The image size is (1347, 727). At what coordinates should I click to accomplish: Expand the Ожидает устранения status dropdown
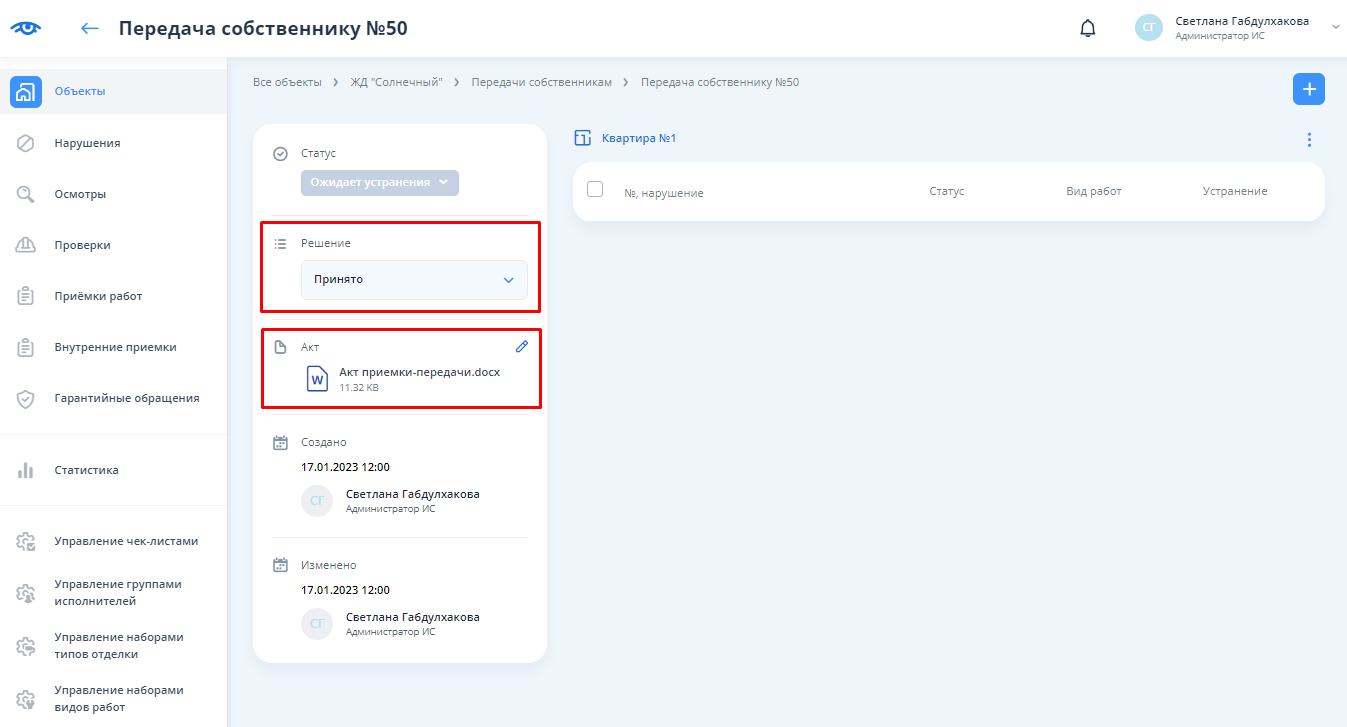coord(379,182)
